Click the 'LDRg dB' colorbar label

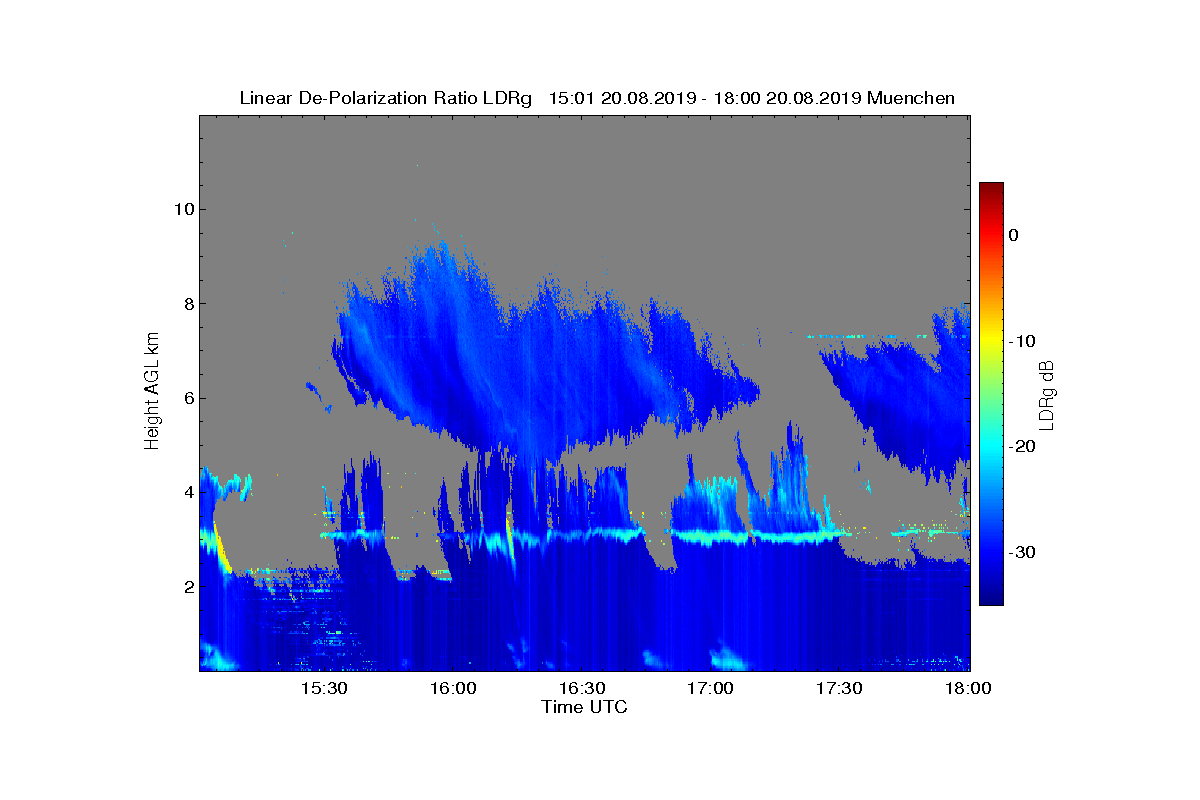point(1047,394)
